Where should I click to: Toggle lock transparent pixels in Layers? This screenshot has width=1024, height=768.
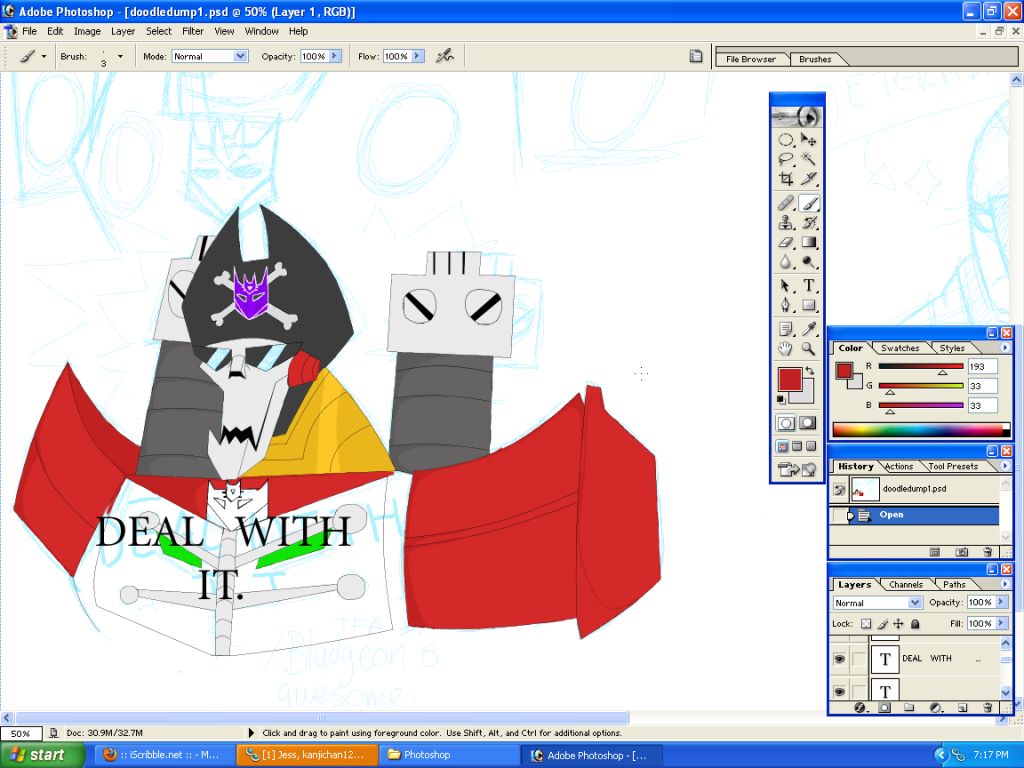tap(866, 624)
